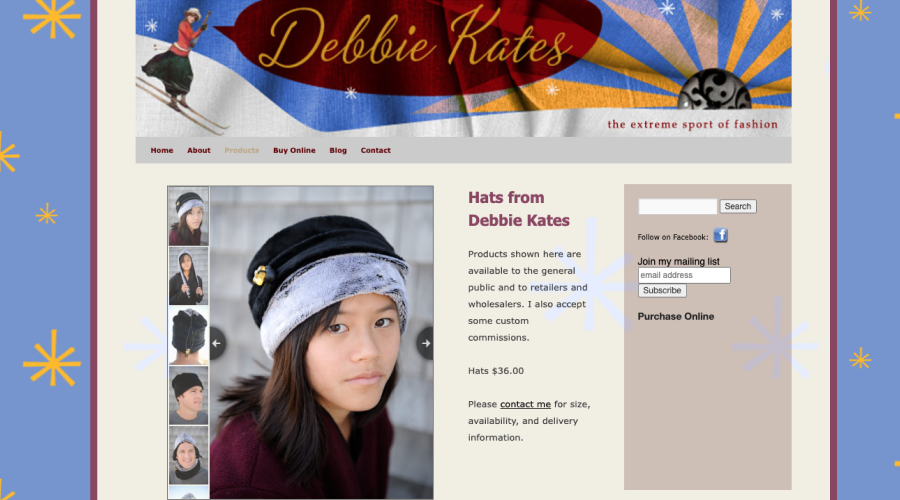Visit the Blog page

338,150
